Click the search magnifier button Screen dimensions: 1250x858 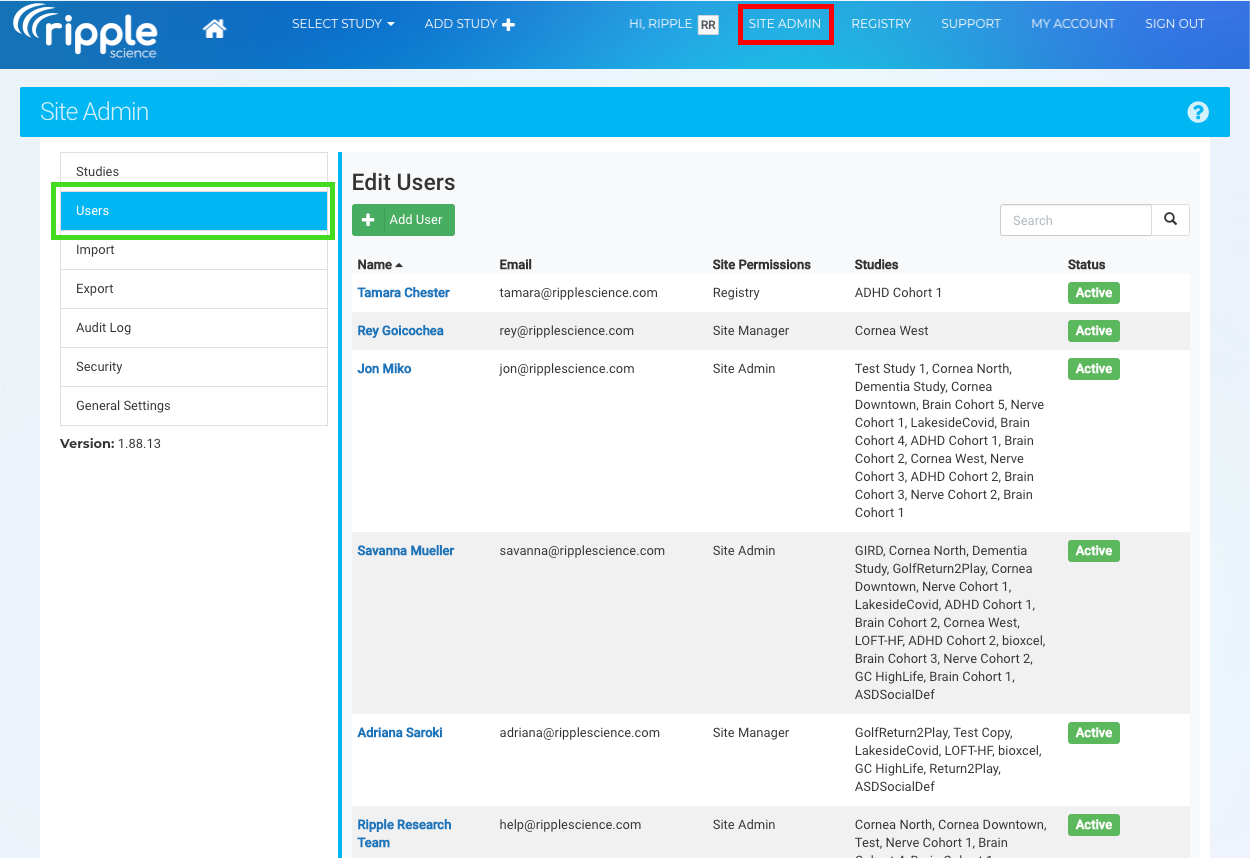point(1170,220)
